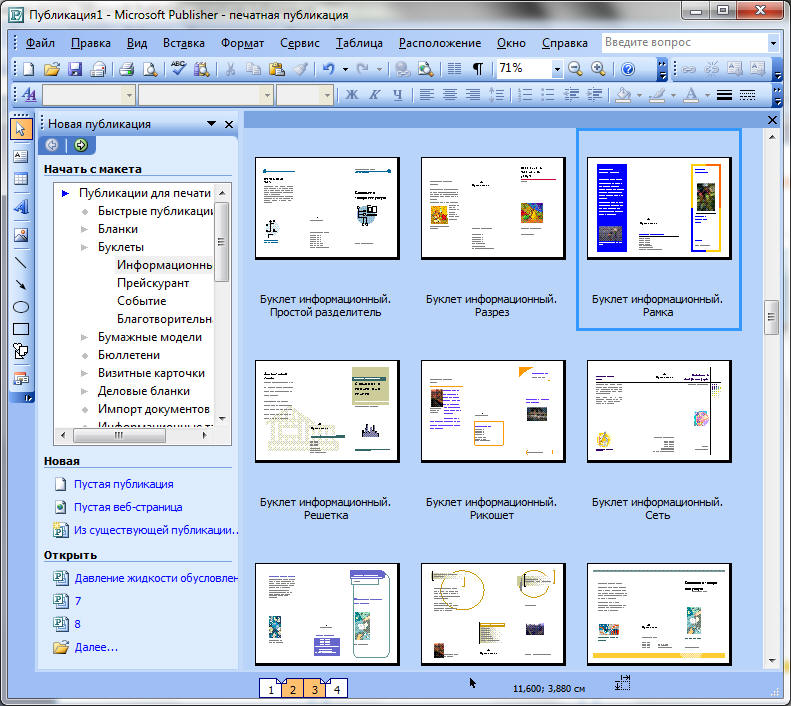This screenshot has height=706, width=791.
Task: Undo the last action
Action: (328, 69)
